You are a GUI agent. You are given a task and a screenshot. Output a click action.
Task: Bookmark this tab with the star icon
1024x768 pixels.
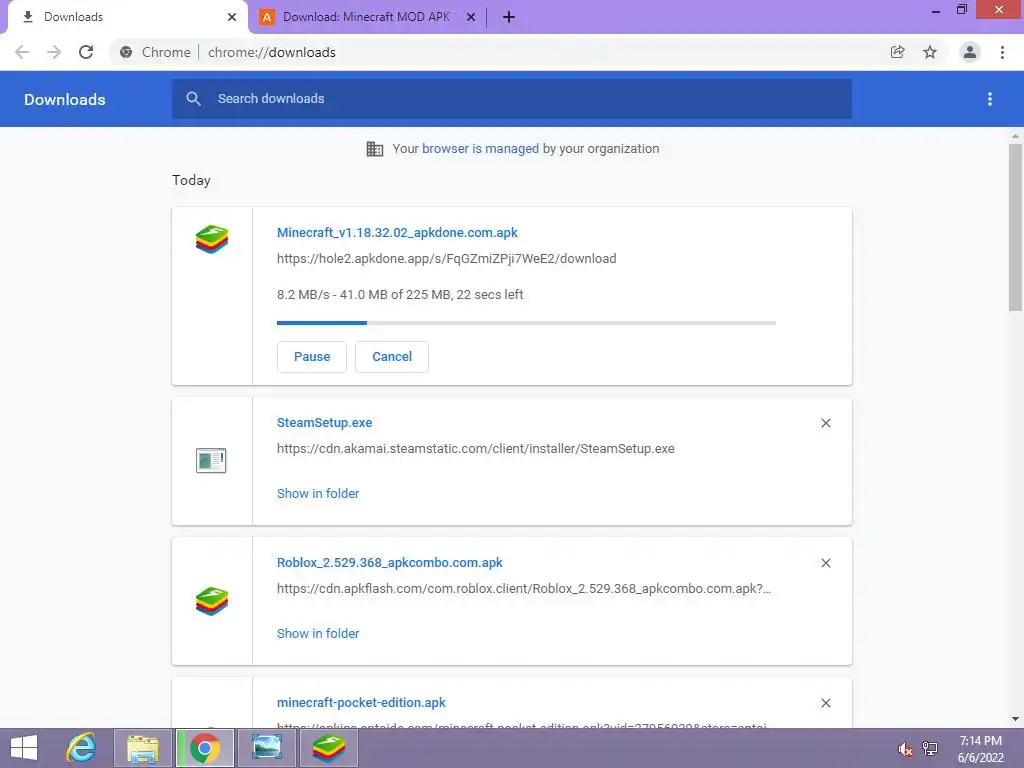tap(930, 52)
